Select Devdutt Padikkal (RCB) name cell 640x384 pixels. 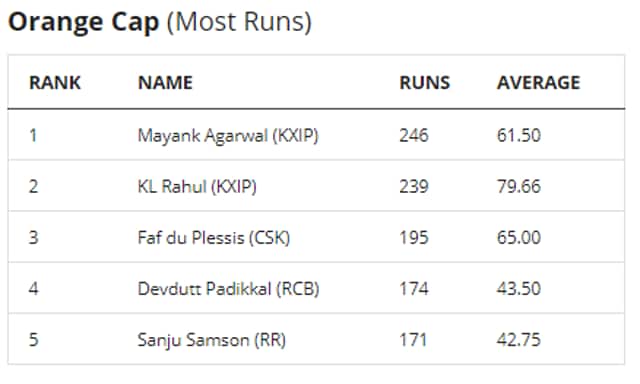pos(228,289)
